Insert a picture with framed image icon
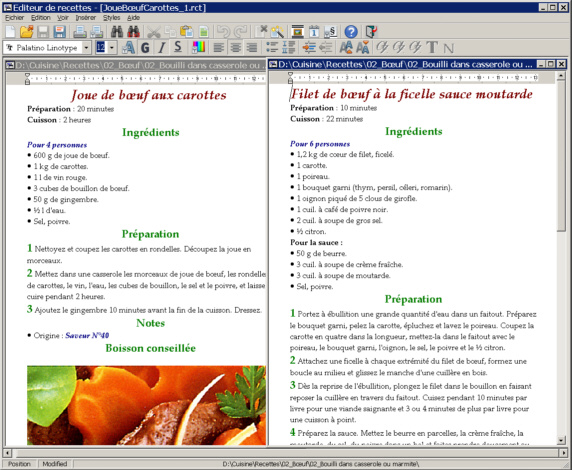The height and width of the screenshot is (470, 572). tap(298, 32)
